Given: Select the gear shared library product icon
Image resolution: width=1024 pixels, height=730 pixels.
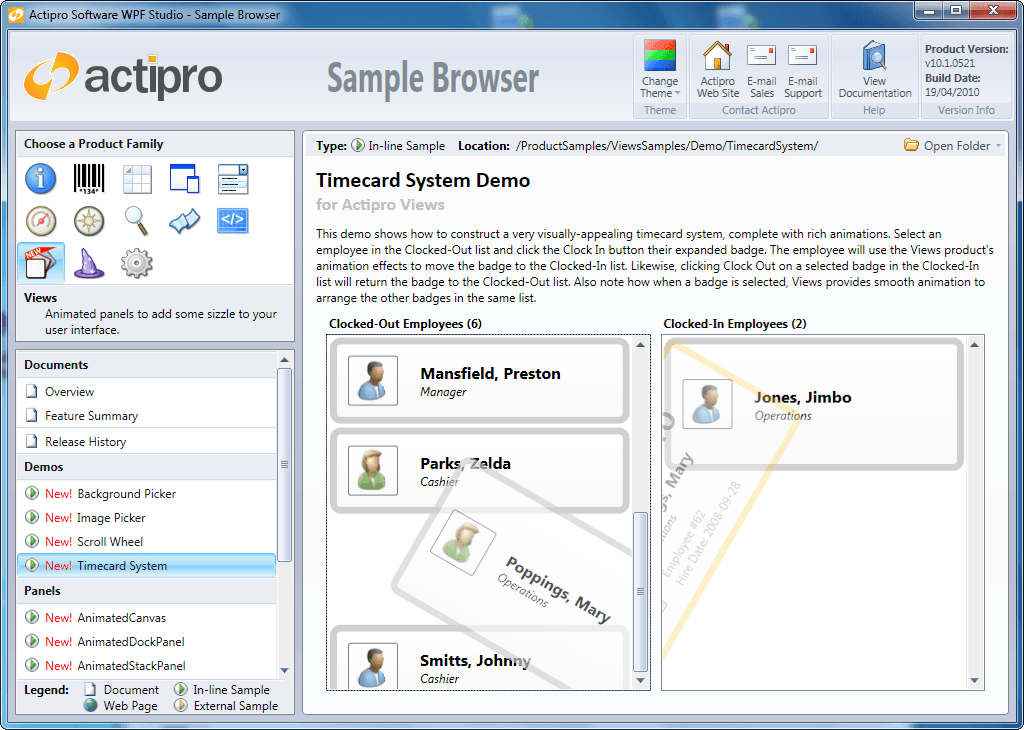Looking at the screenshot, I should [x=137, y=262].
